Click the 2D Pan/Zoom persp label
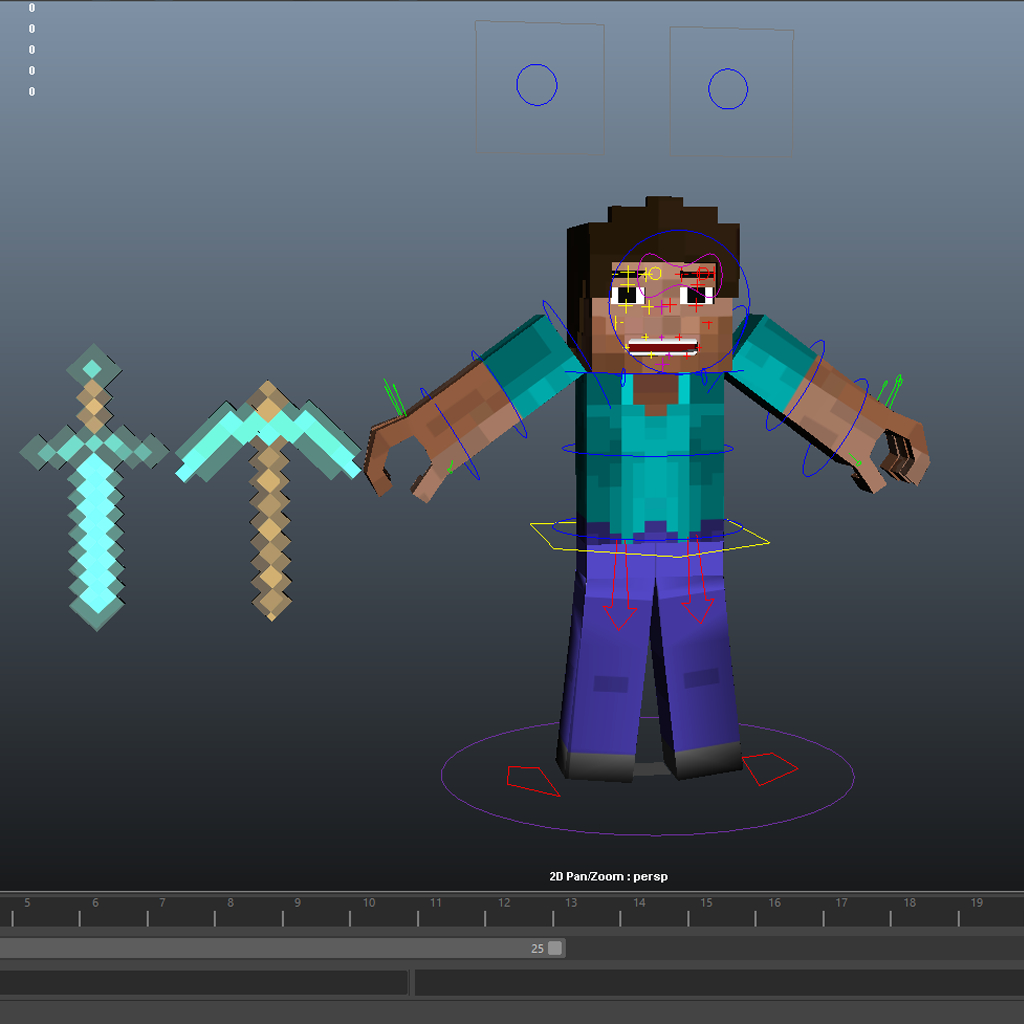1024x1024 pixels. (x=610, y=876)
